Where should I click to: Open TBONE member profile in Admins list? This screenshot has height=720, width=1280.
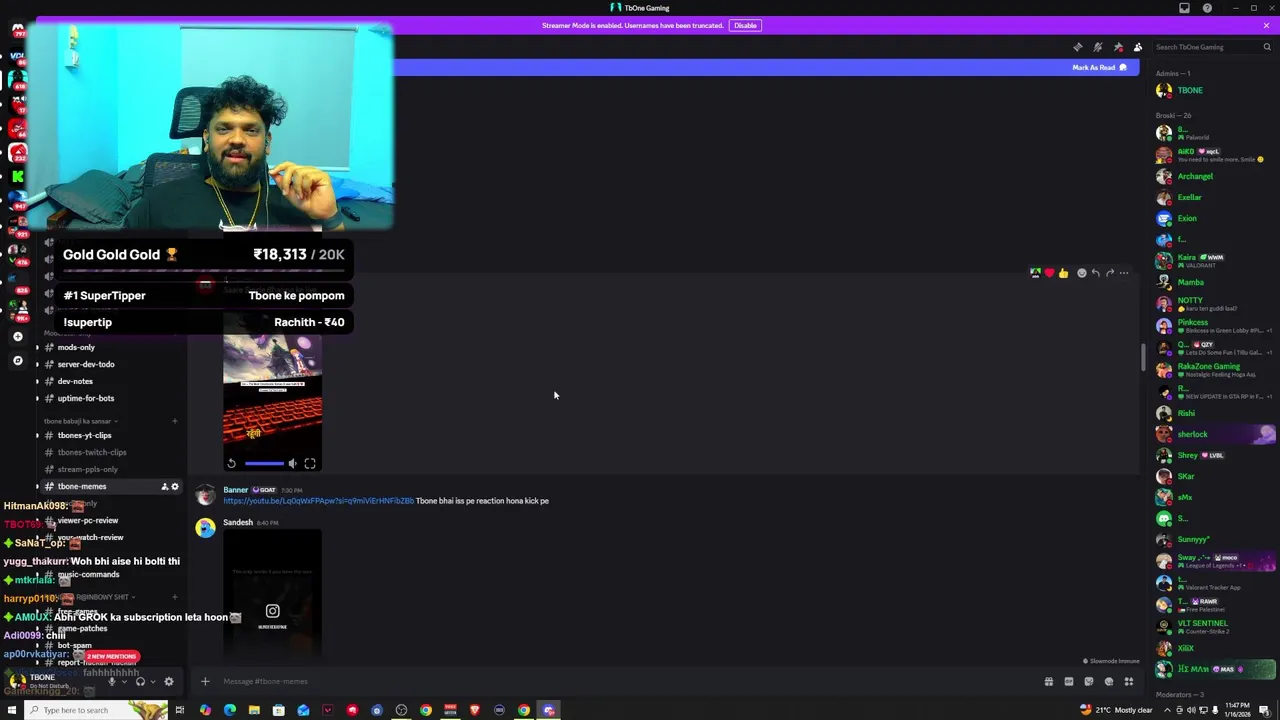pos(1214,90)
